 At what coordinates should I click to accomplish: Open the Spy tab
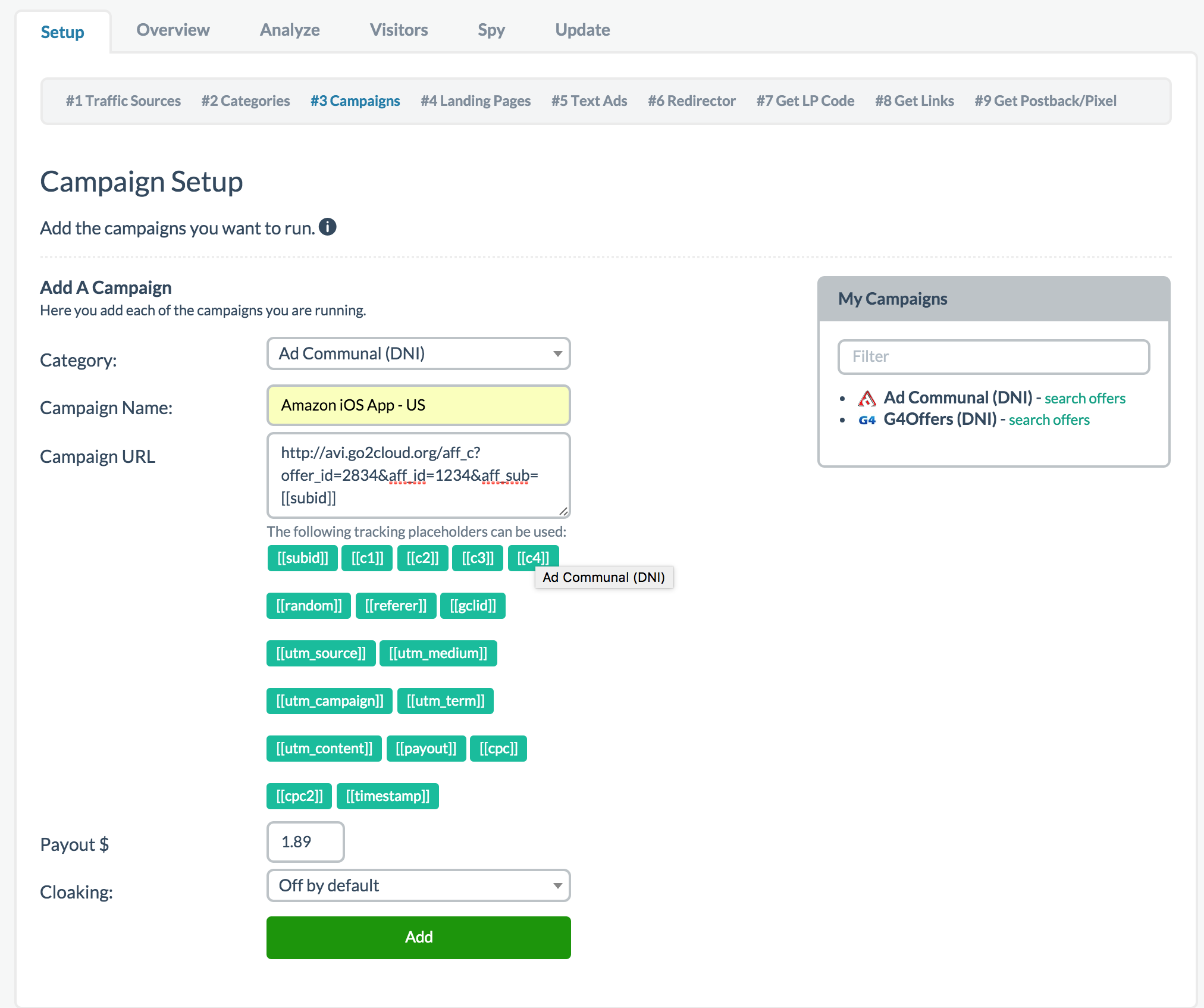tap(491, 30)
